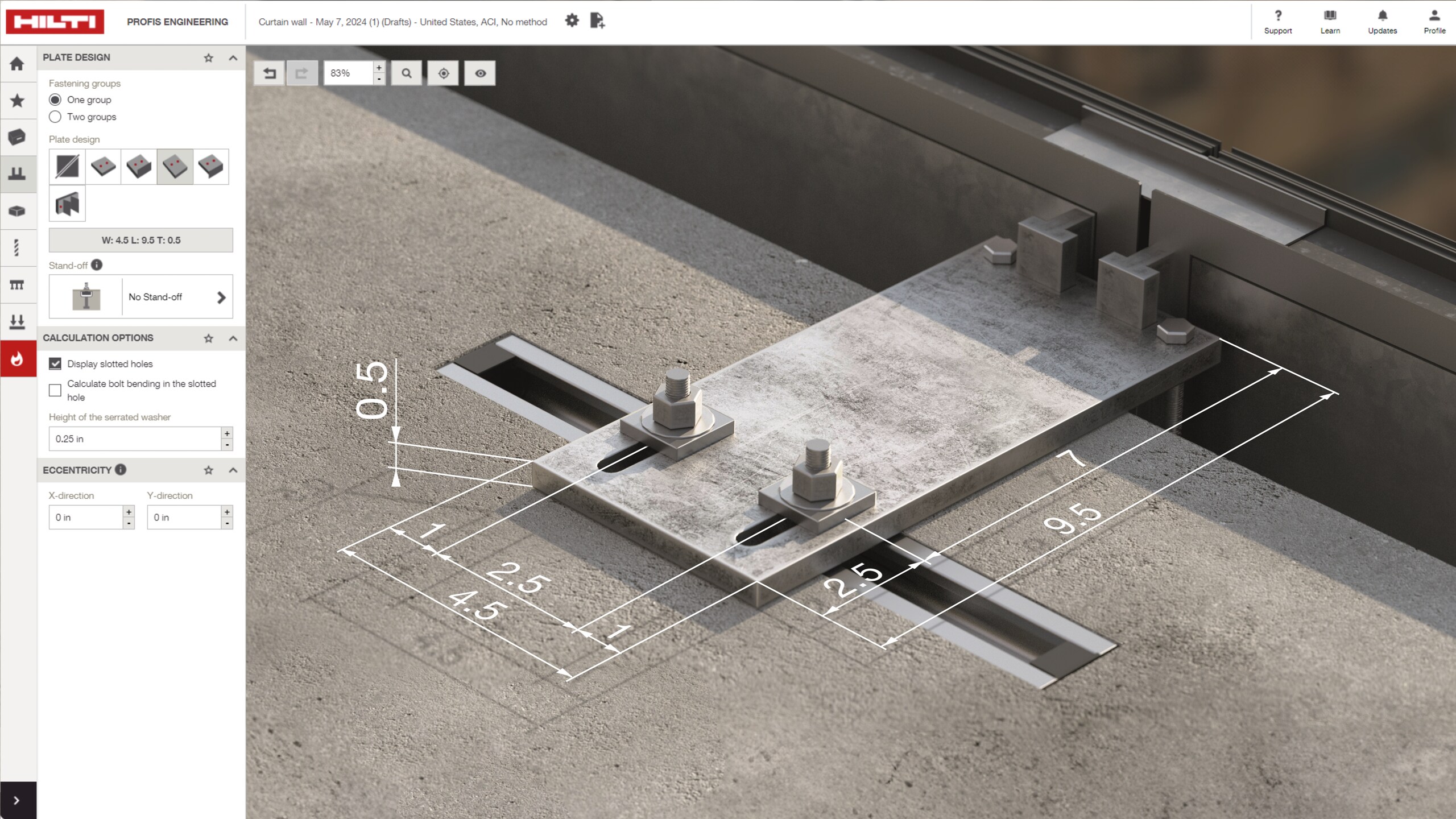Enable Calculate bolt bending in slotted hole
1456x819 pixels.
click(55, 390)
